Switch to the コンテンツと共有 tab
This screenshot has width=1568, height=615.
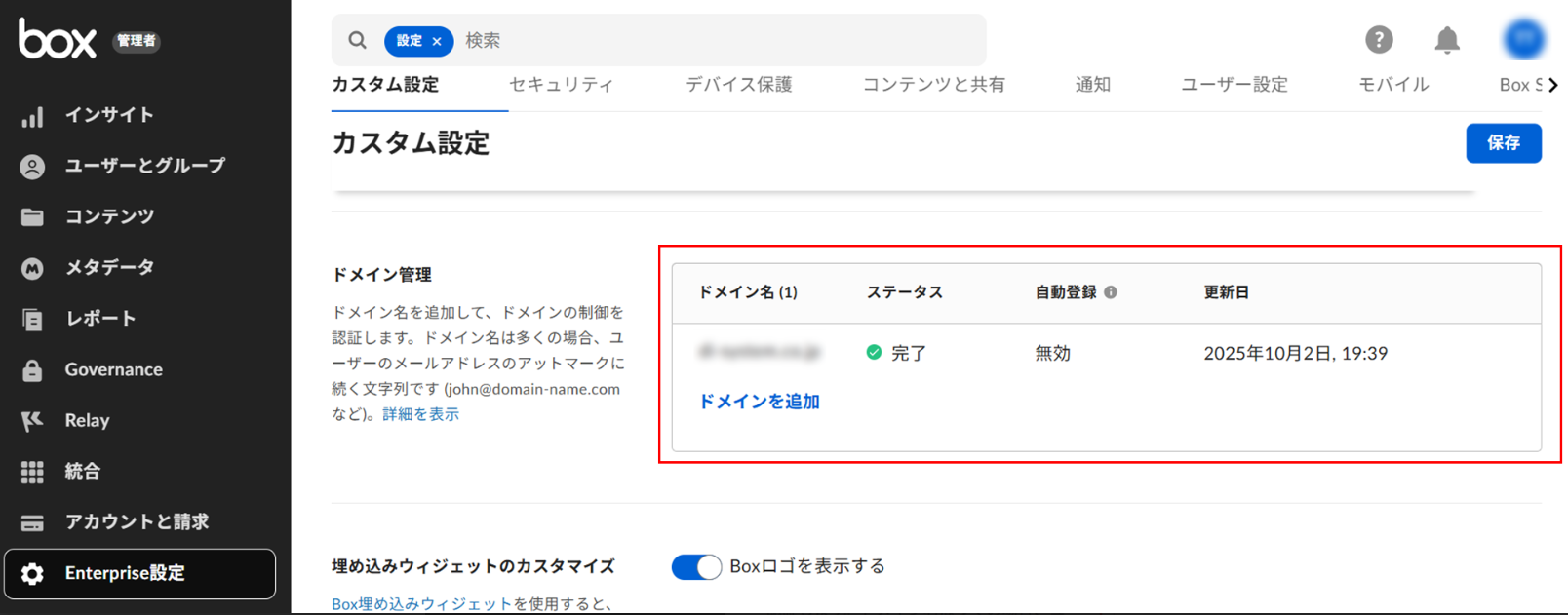tap(933, 85)
